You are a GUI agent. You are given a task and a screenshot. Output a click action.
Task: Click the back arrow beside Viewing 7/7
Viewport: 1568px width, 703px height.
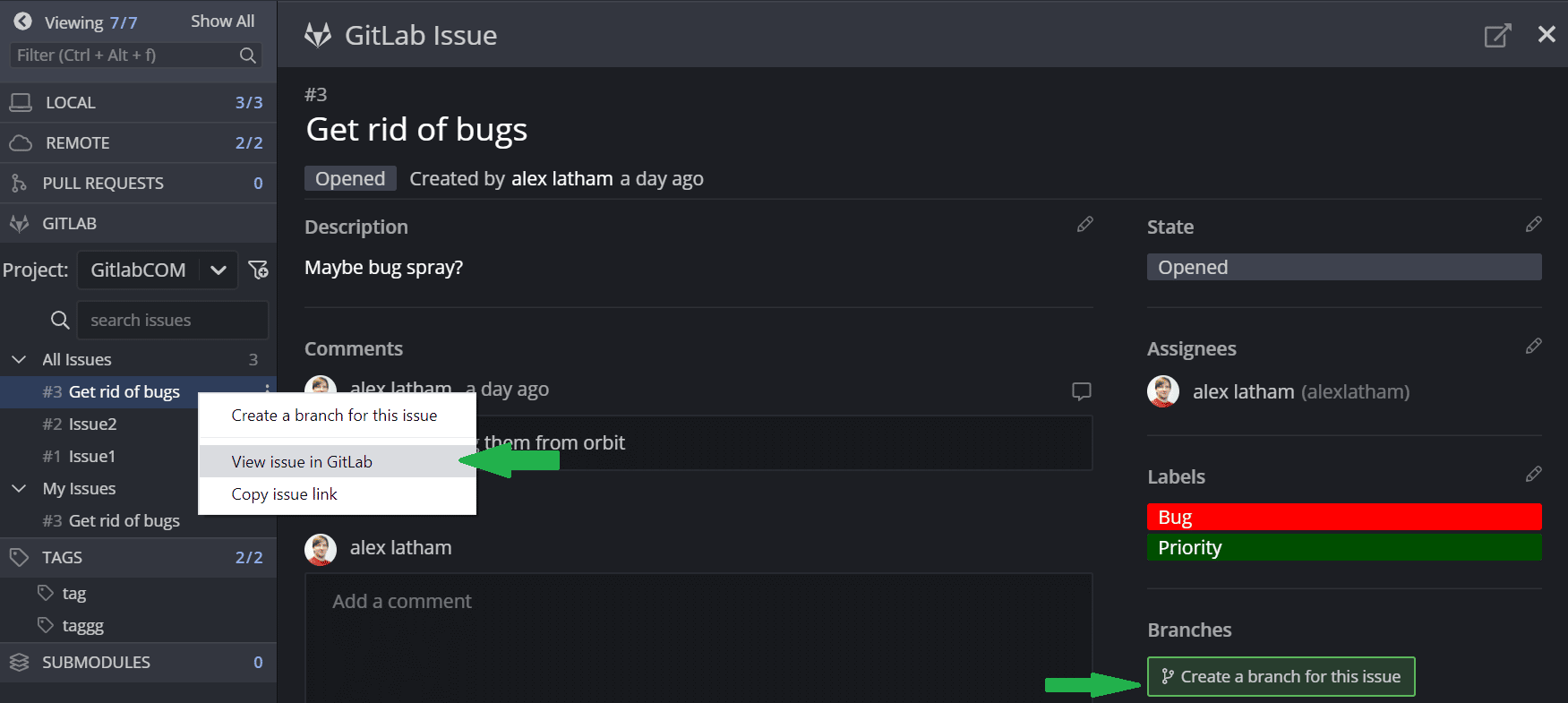(x=23, y=21)
